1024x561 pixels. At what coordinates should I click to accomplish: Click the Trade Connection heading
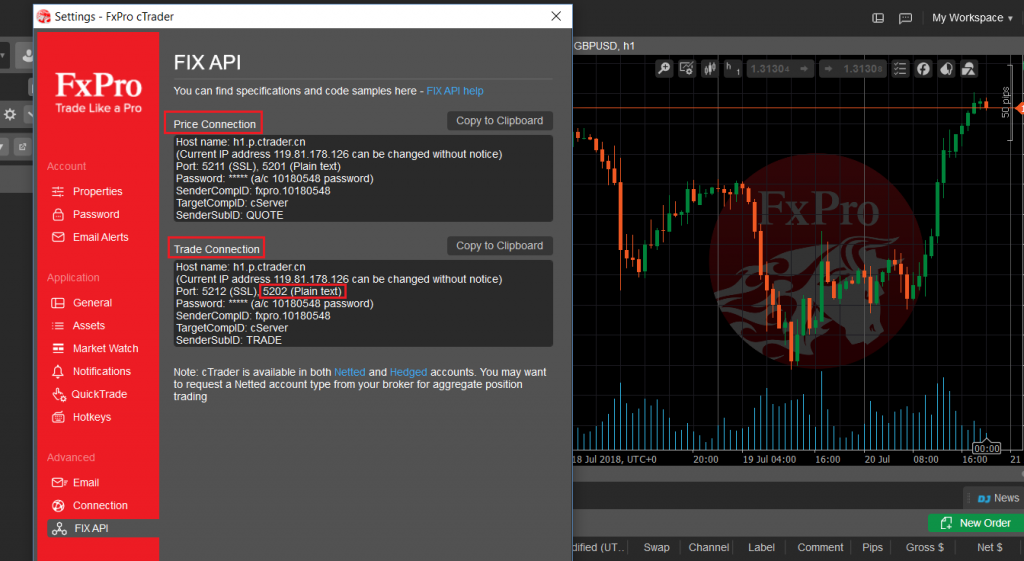pos(216,249)
